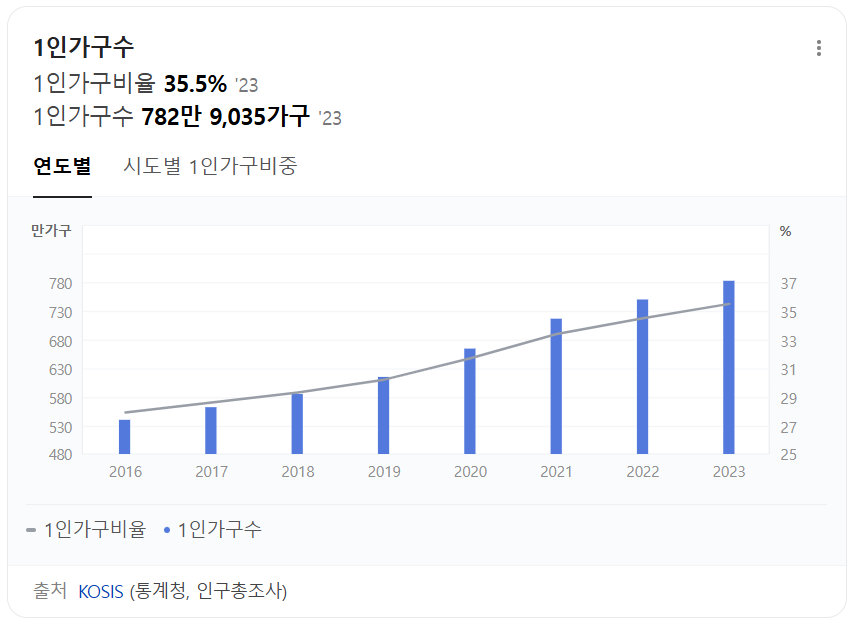Click the 2020 bar in the chart
The height and width of the screenshot is (630, 860).
[x=469, y=400]
